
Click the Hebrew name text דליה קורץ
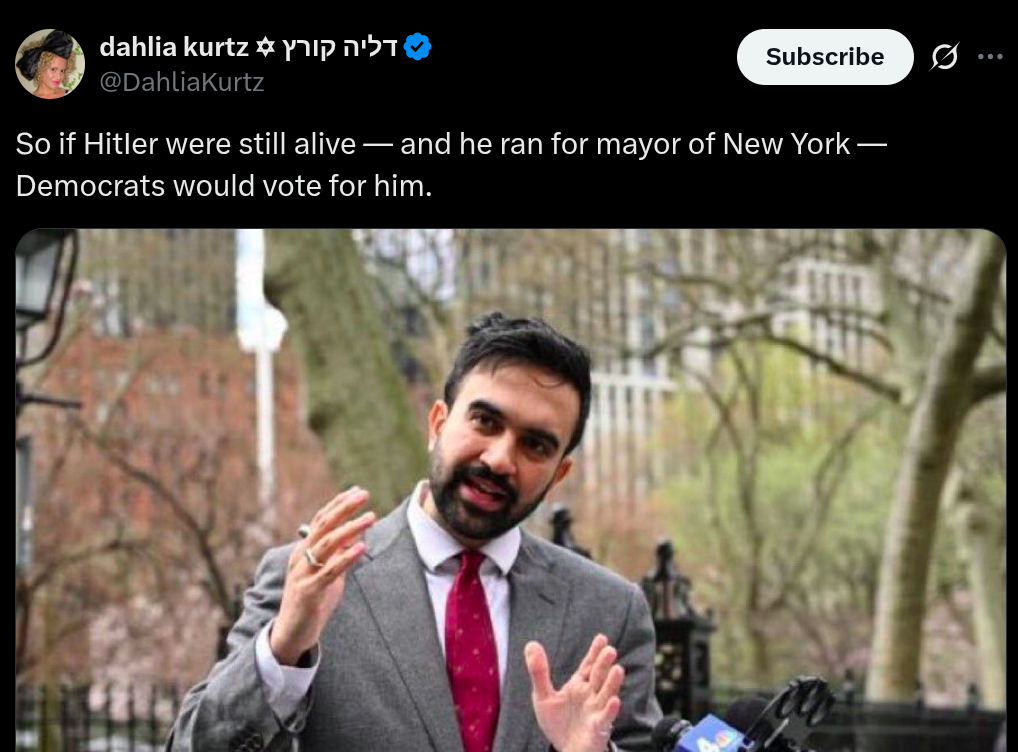340,47
